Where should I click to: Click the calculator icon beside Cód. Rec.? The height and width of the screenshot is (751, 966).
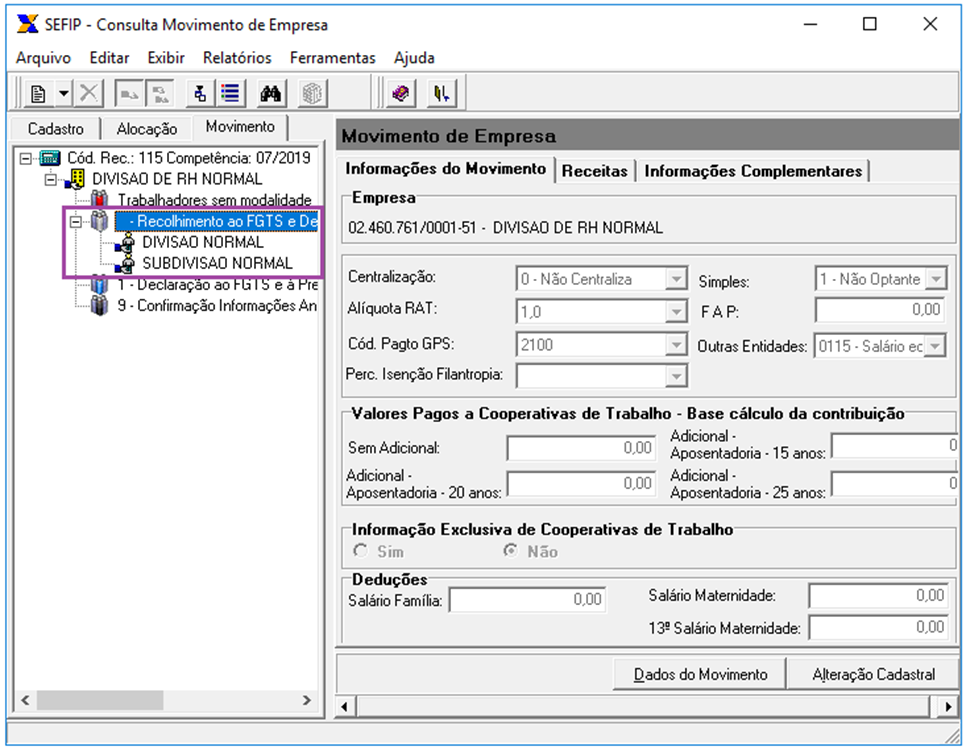tap(50, 158)
